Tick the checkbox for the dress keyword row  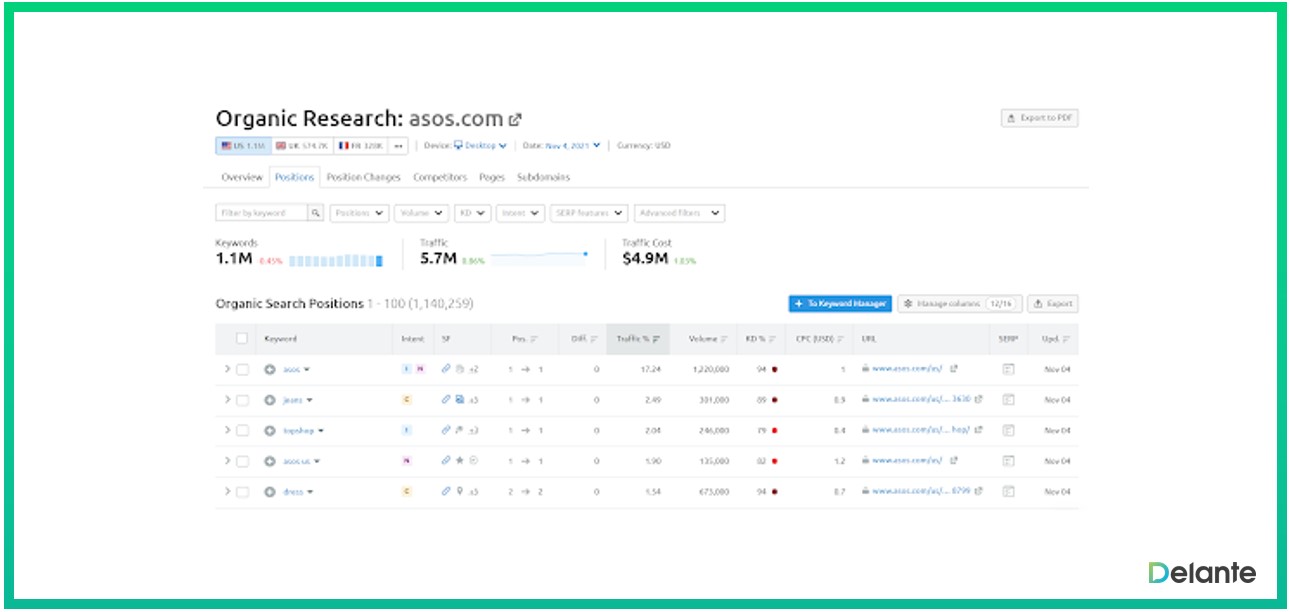click(242, 492)
